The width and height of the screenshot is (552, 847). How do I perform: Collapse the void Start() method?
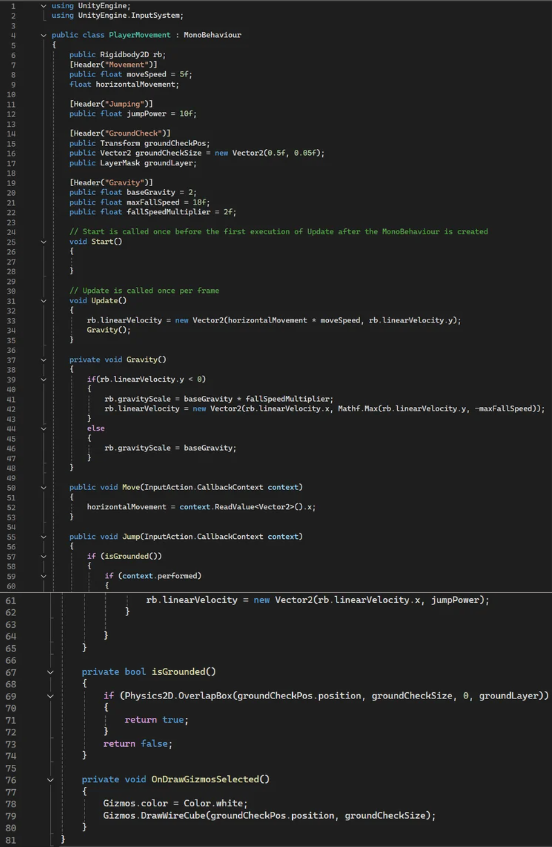(x=43, y=241)
